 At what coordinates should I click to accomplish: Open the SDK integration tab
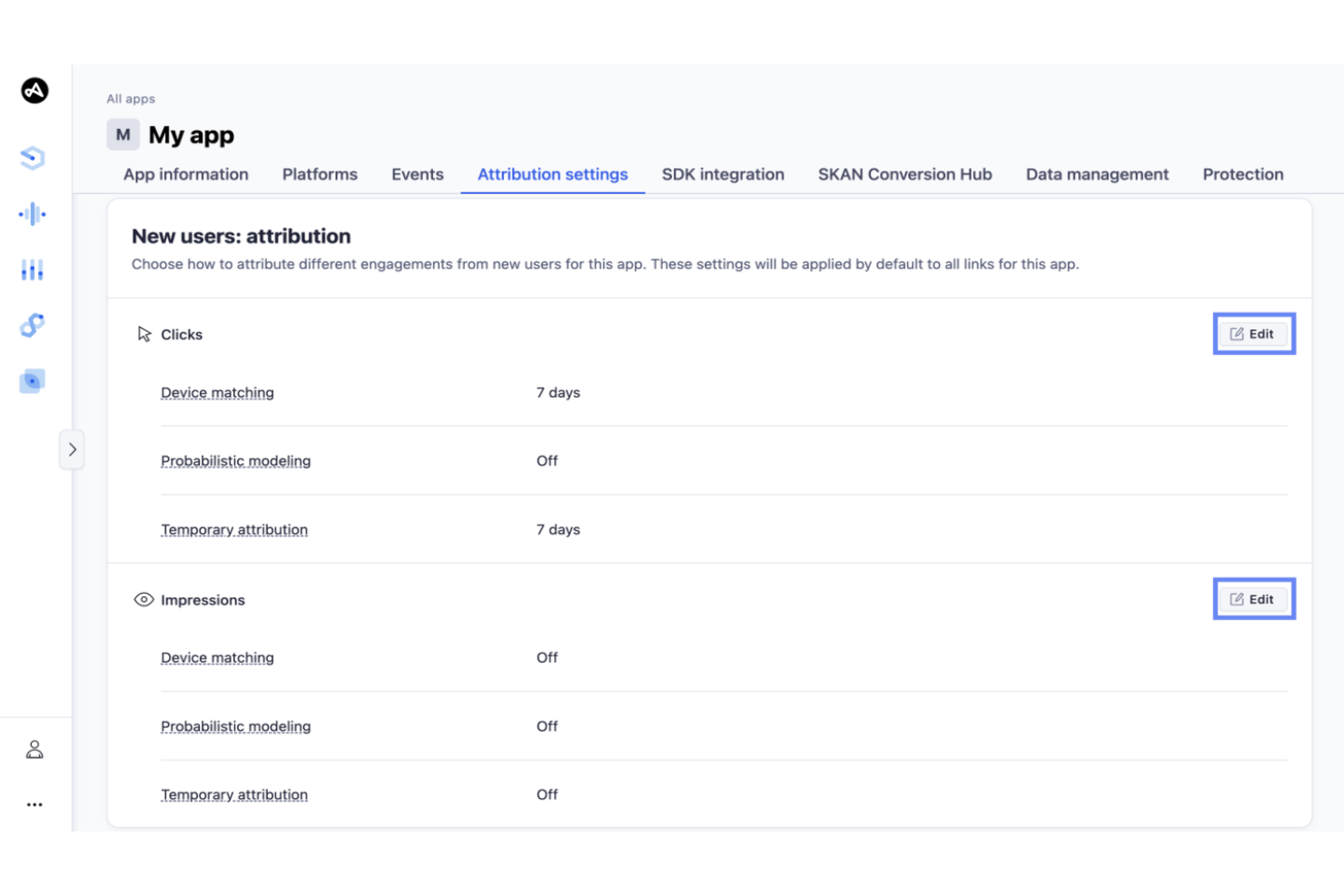(x=723, y=174)
